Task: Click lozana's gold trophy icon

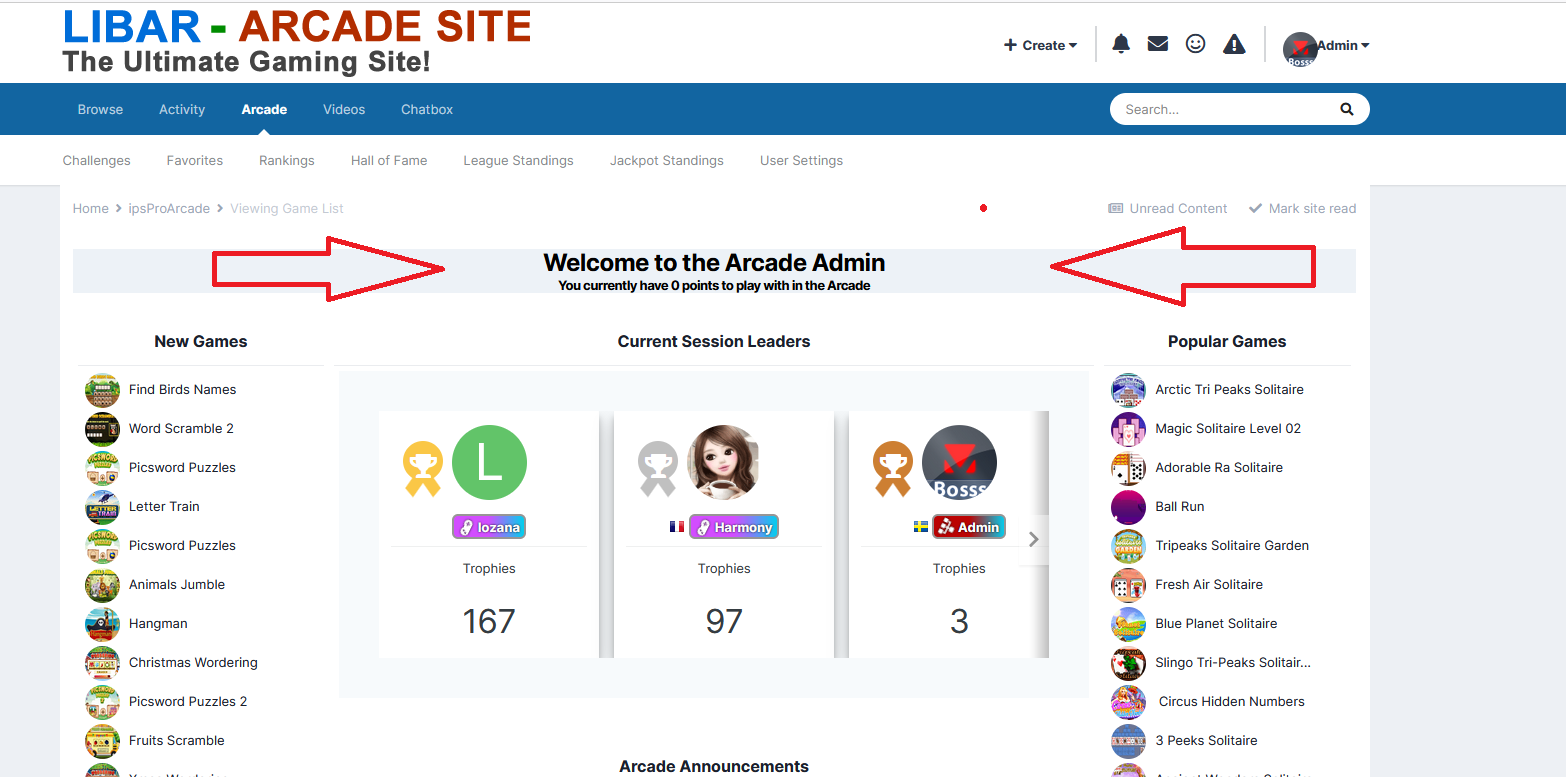Action: click(x=422, y=468)
